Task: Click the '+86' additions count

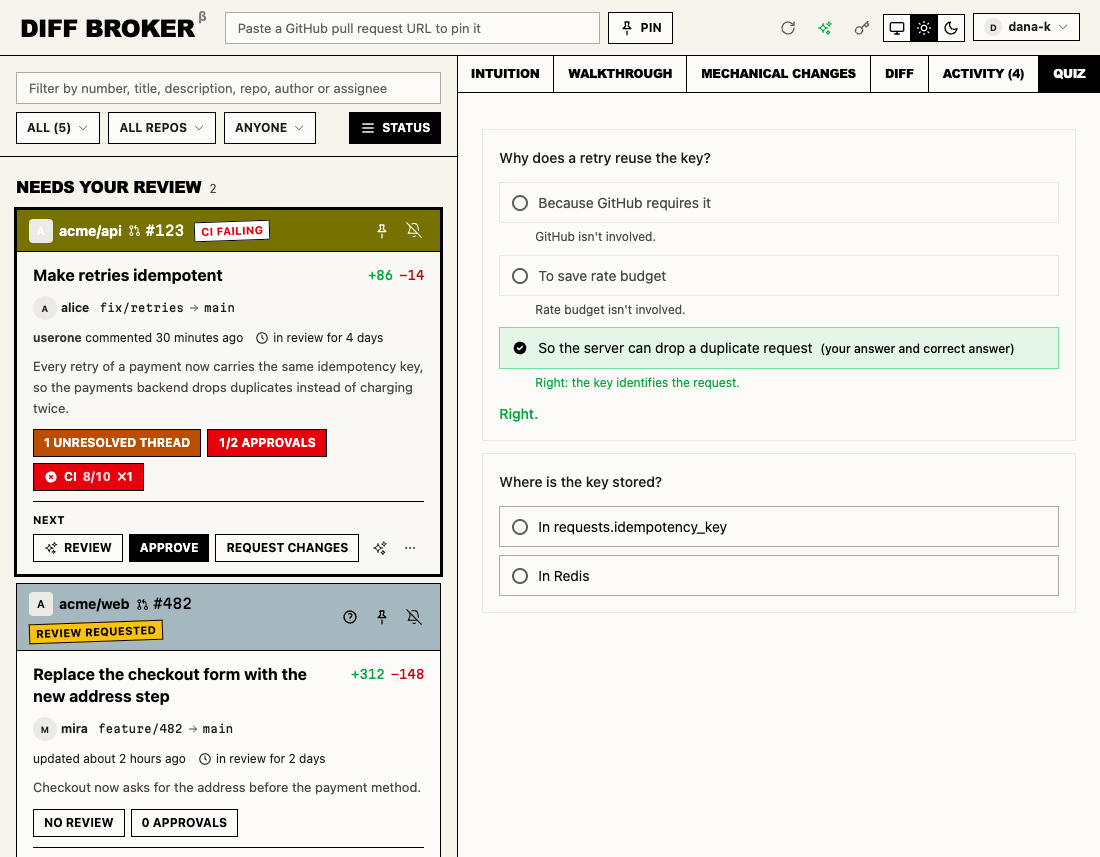Action: click(x=380, y=276)
